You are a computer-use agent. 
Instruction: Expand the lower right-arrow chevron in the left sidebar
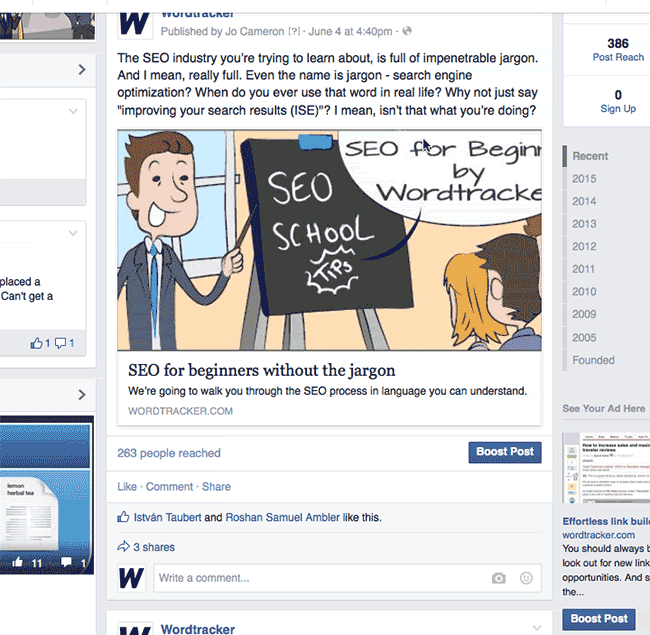82,394
